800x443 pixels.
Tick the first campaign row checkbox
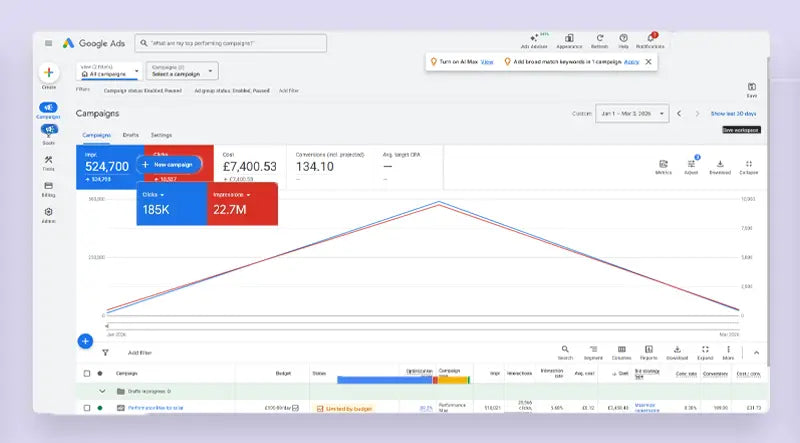[87, 408]
